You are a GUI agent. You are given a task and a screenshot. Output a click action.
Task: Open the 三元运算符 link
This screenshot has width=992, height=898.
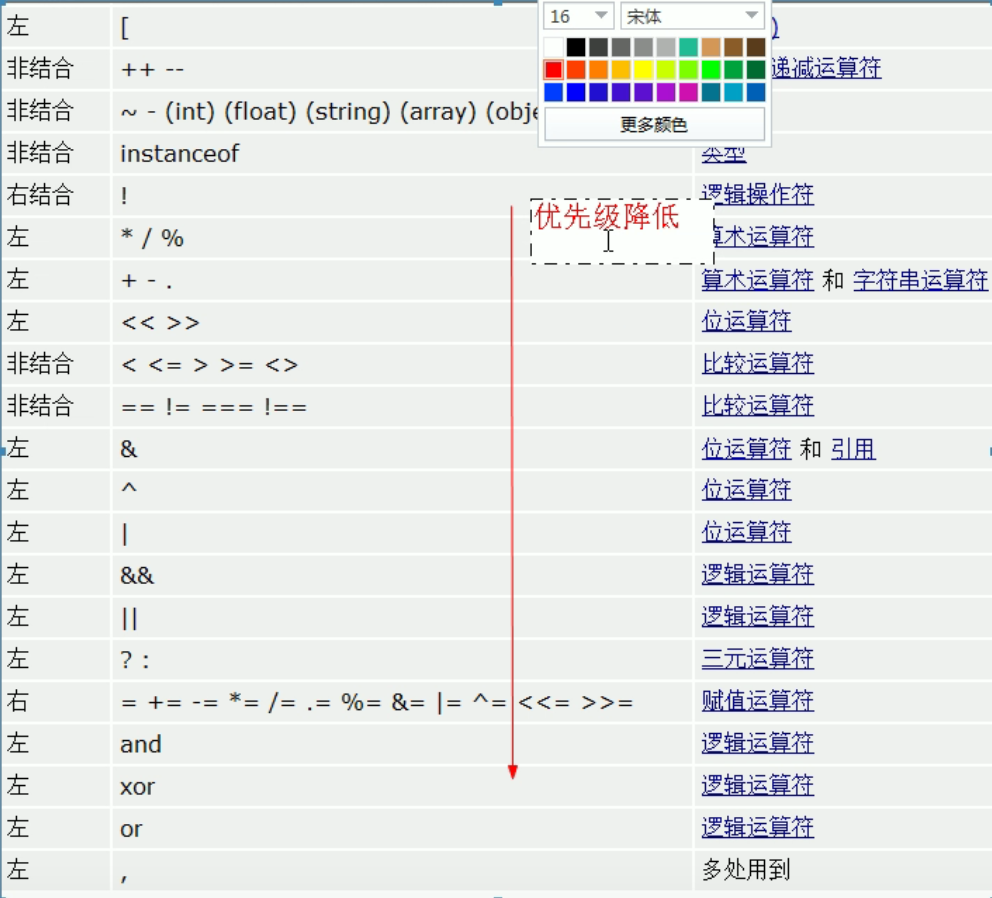pyautogui.click(x=757, y=659)
